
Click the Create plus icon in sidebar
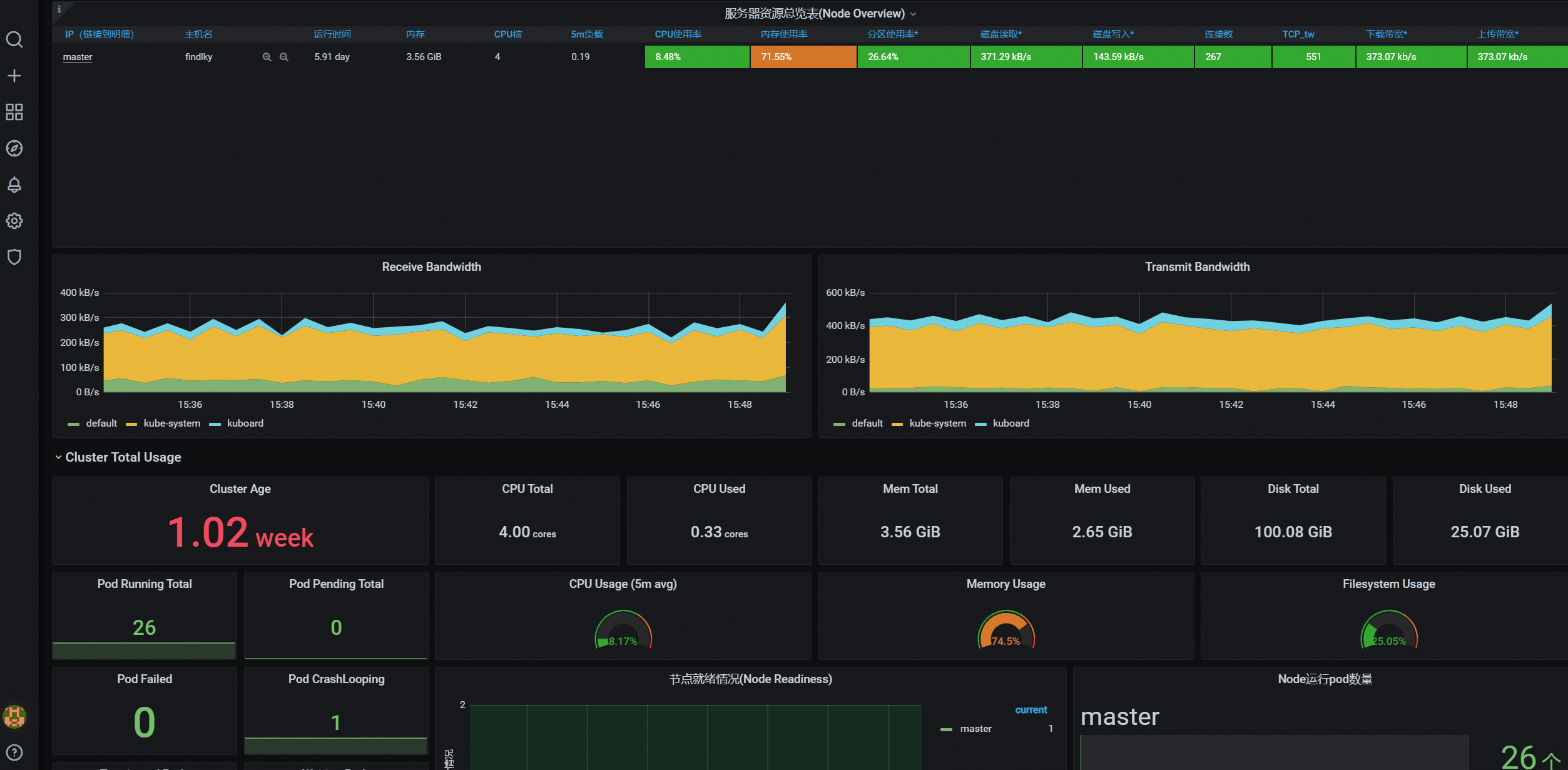[x=14, y=76]
